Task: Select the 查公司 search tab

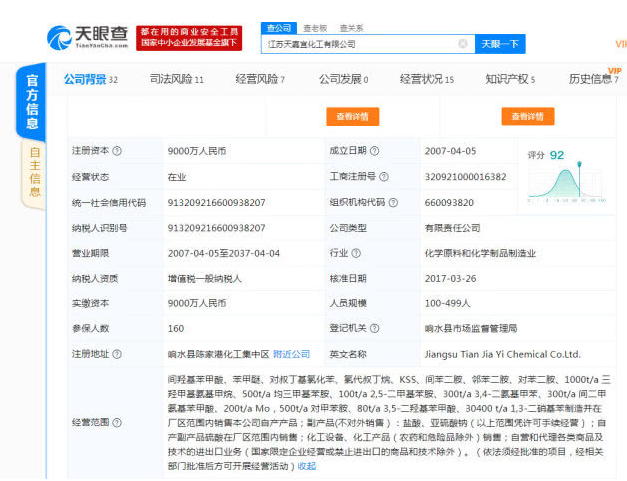Action: coord(279,28)
